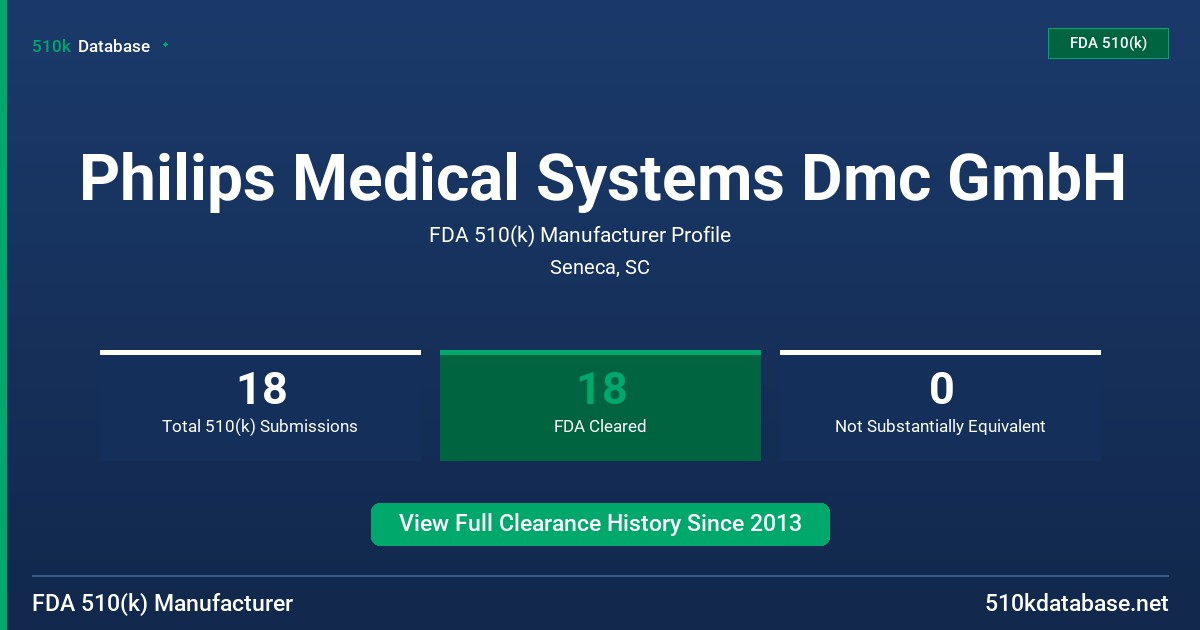This screenshot has width=1200, height=630.
Task: Open the Total 510(k) Submissions card
Action: tap(260, 405)
